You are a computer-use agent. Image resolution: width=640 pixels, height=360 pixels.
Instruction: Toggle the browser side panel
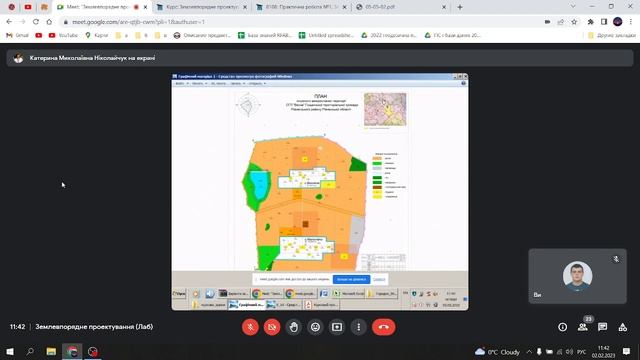604,22
